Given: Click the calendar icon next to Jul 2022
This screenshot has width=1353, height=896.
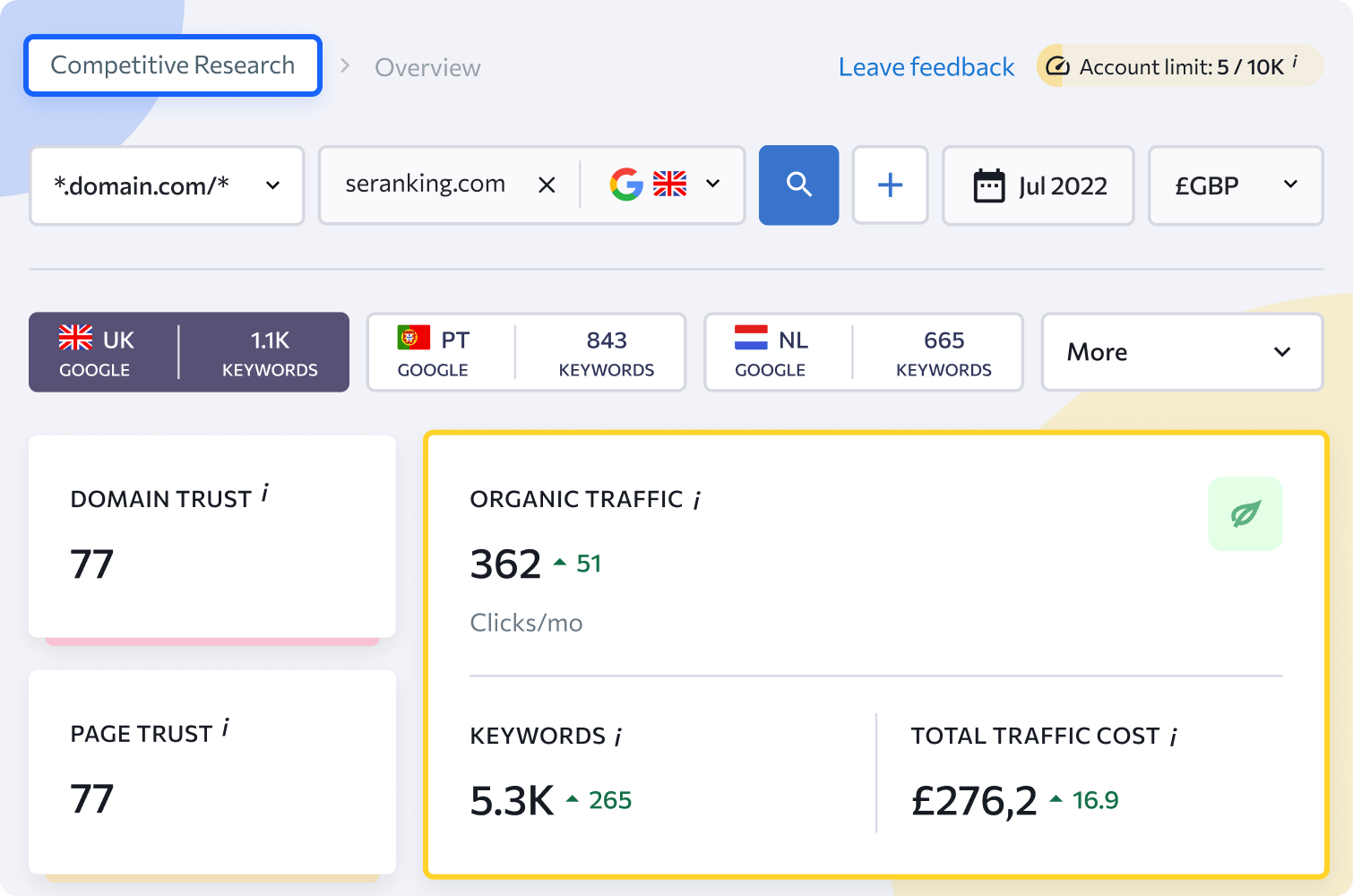Looking at the screenshot, I should pyautogui.click(x=989, y=185).
